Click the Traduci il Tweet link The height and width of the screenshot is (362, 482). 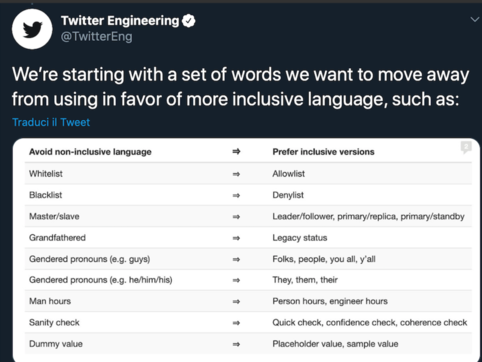tap(51, 122)
